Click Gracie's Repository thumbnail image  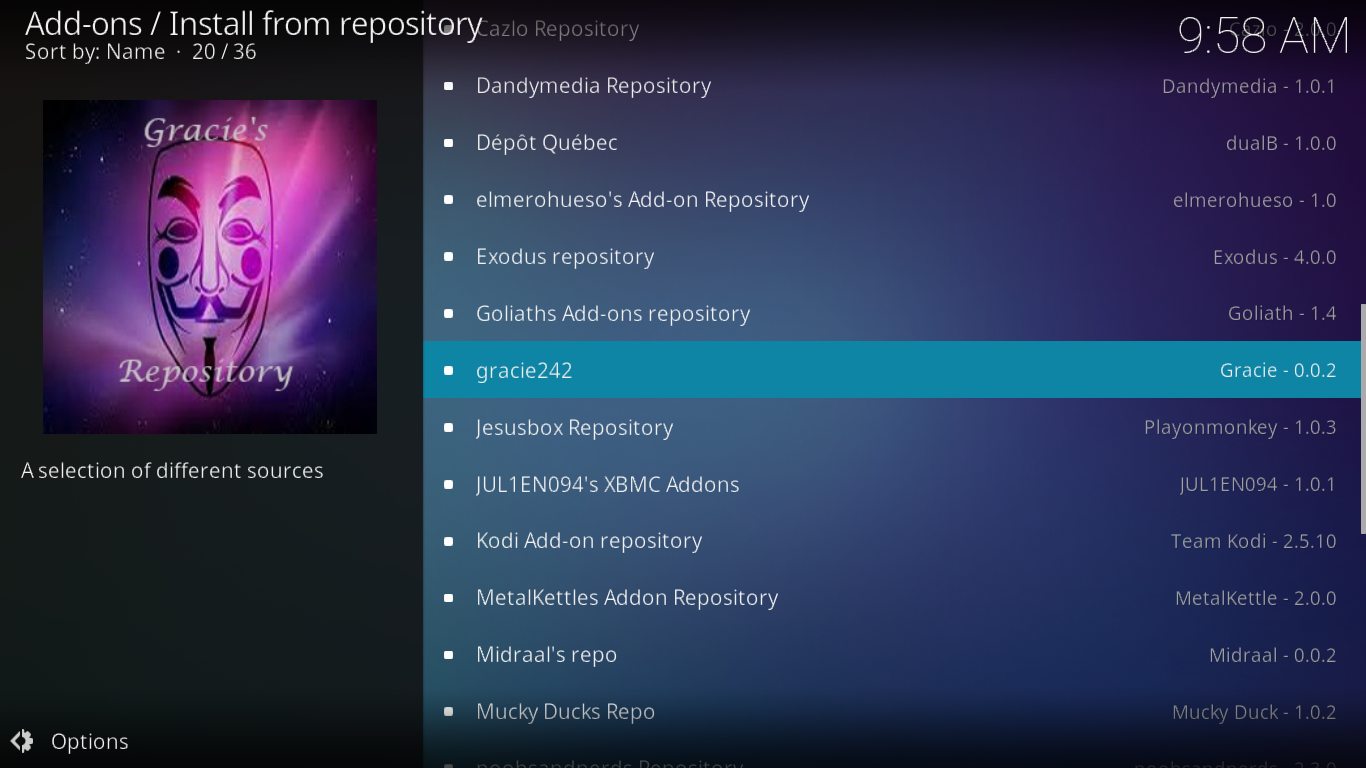click(x=210, y=267)
